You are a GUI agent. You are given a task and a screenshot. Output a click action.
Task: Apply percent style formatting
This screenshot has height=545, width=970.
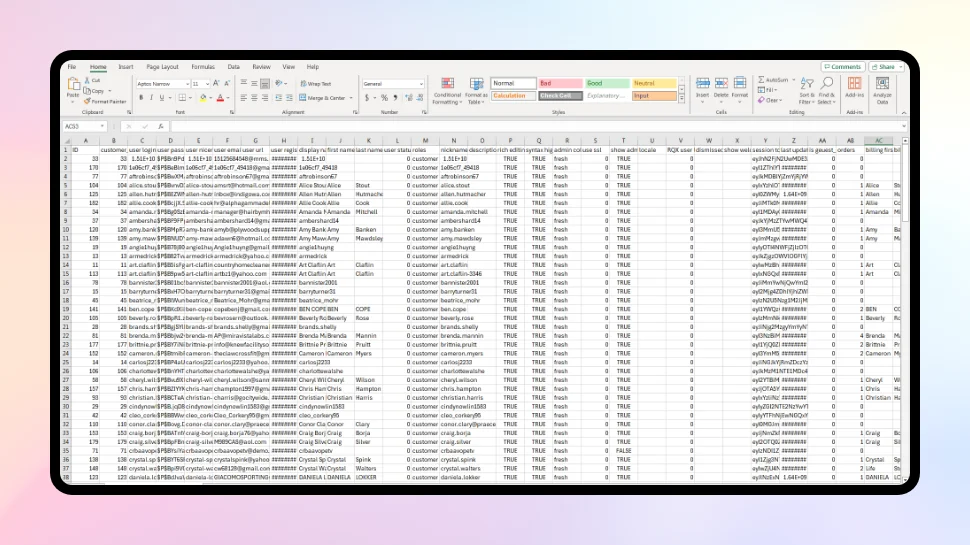[x=384, y=98]
